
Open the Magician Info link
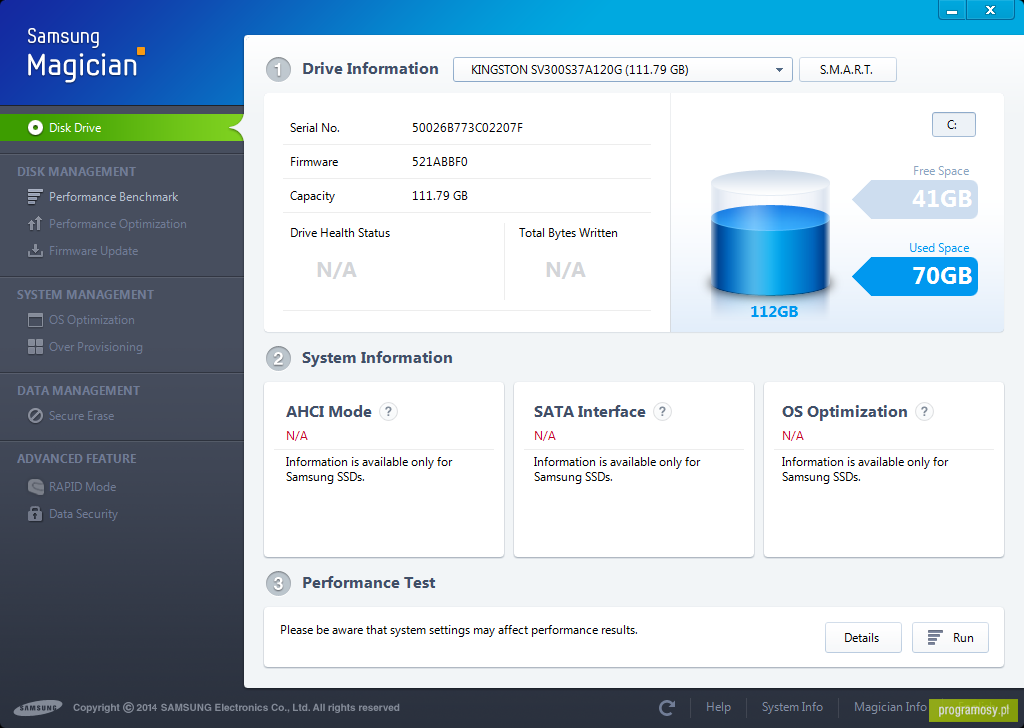(889, 707)
